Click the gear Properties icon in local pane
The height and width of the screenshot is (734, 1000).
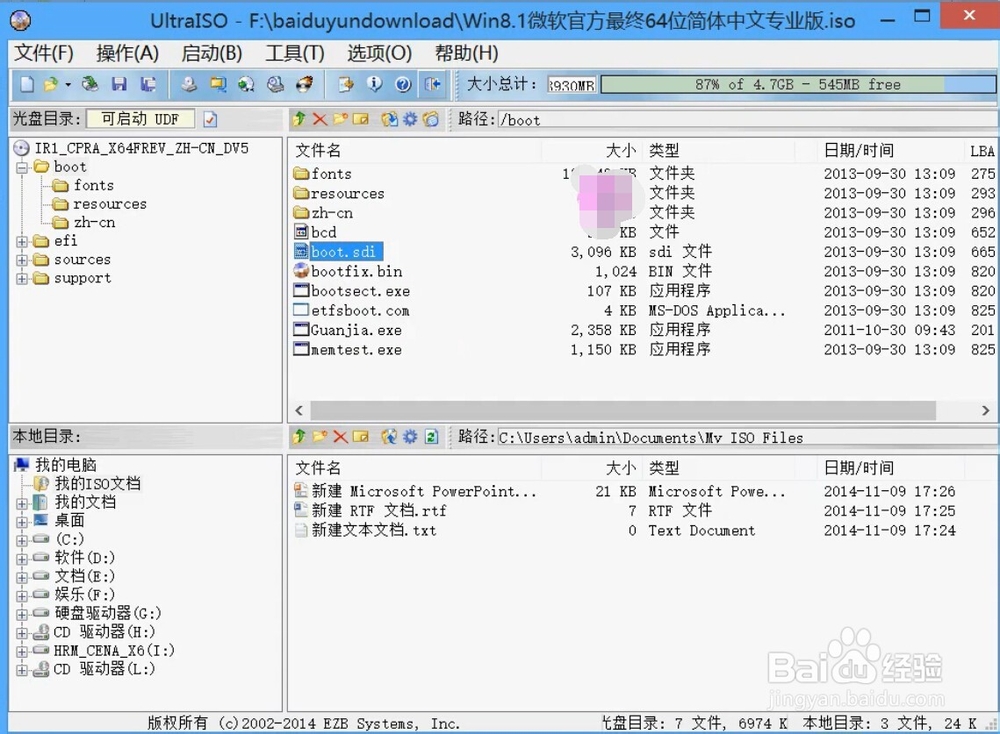(410, 436)
